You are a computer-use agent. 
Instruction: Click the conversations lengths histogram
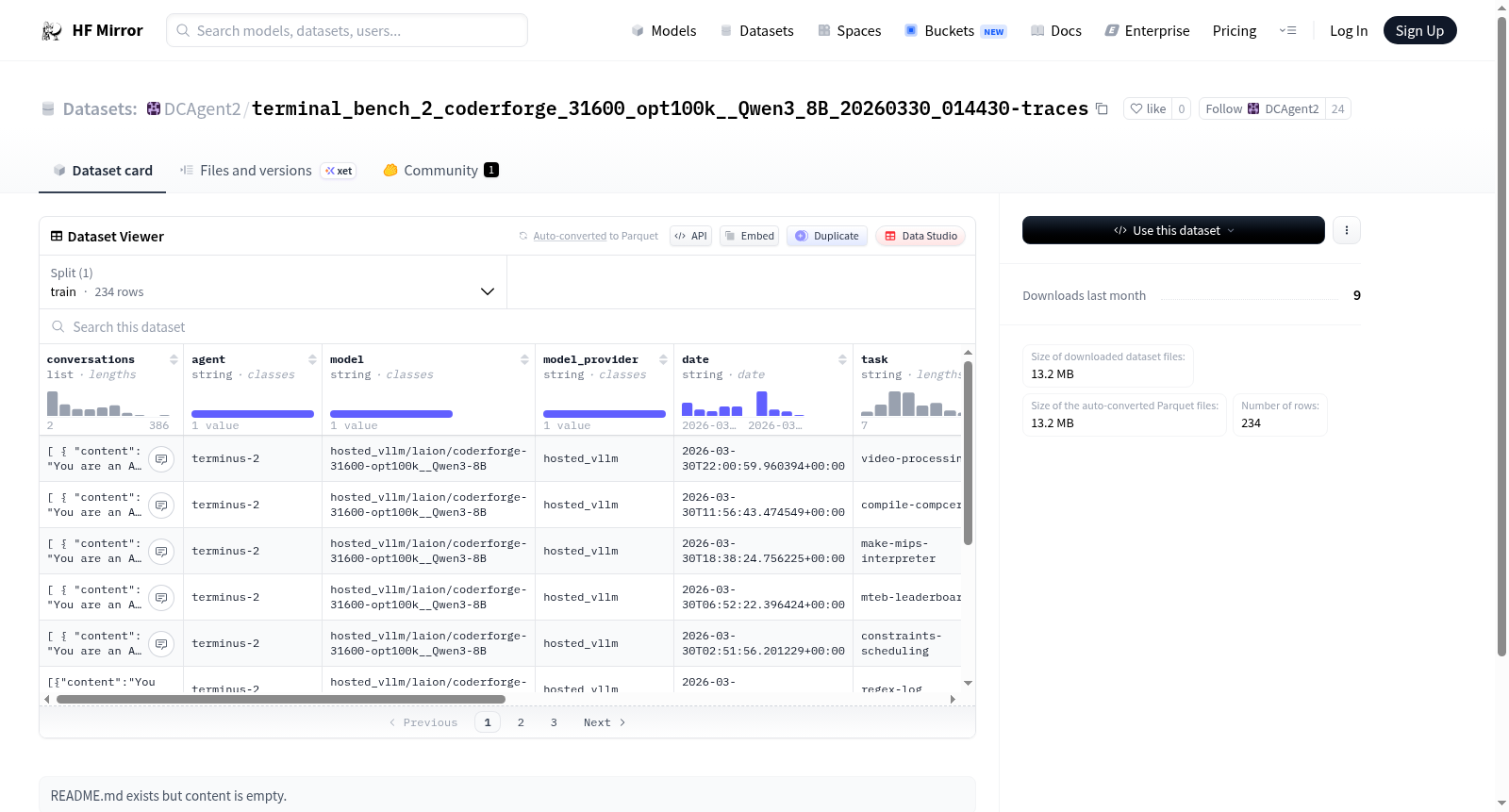(x=108, y=403)
